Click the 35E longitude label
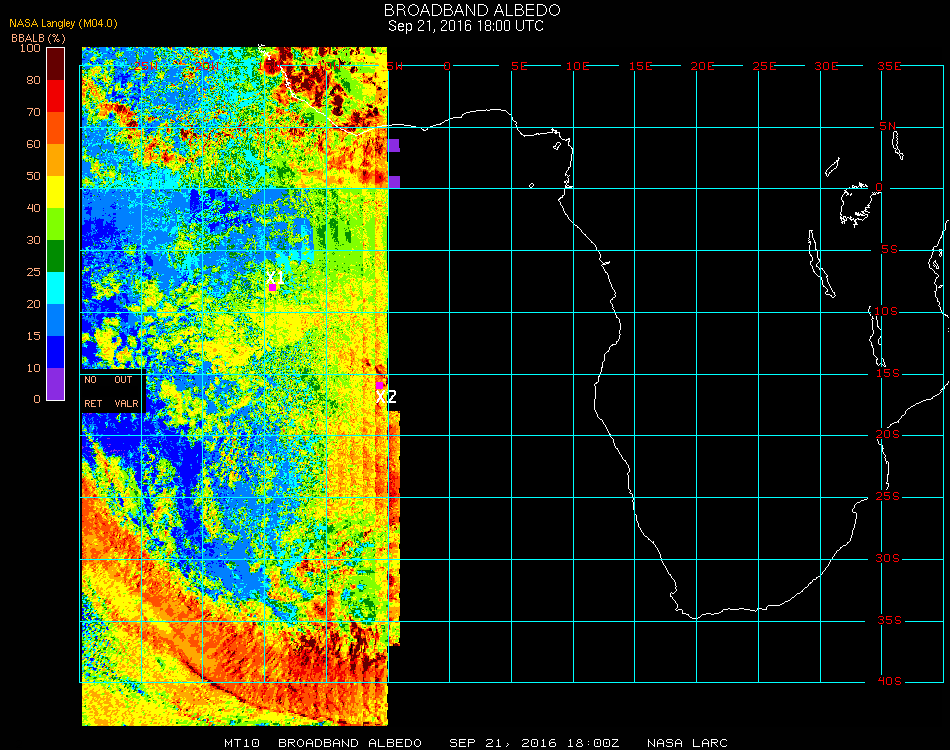The width and height of the screenshot is (950, 750). tap(889, 66)
